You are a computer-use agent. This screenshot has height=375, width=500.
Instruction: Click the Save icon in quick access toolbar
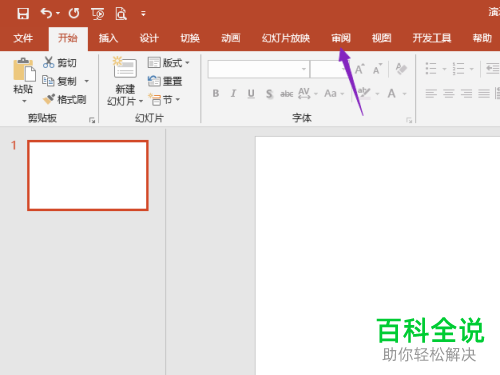[23, 14]
